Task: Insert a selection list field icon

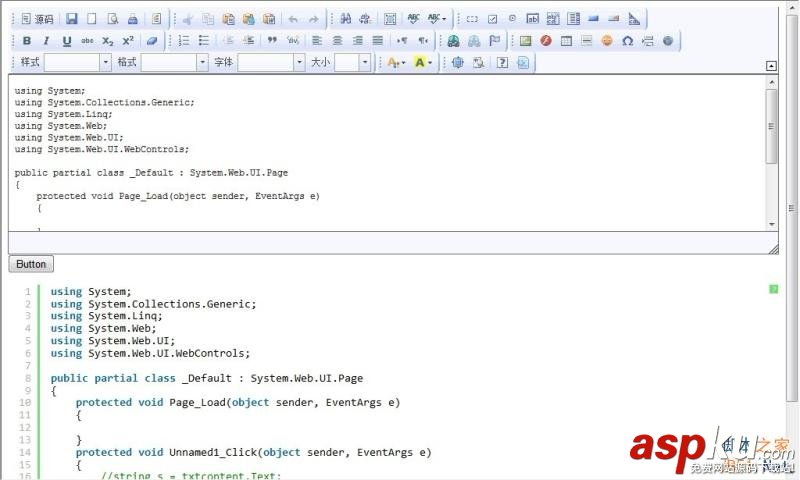Action: 573,19
